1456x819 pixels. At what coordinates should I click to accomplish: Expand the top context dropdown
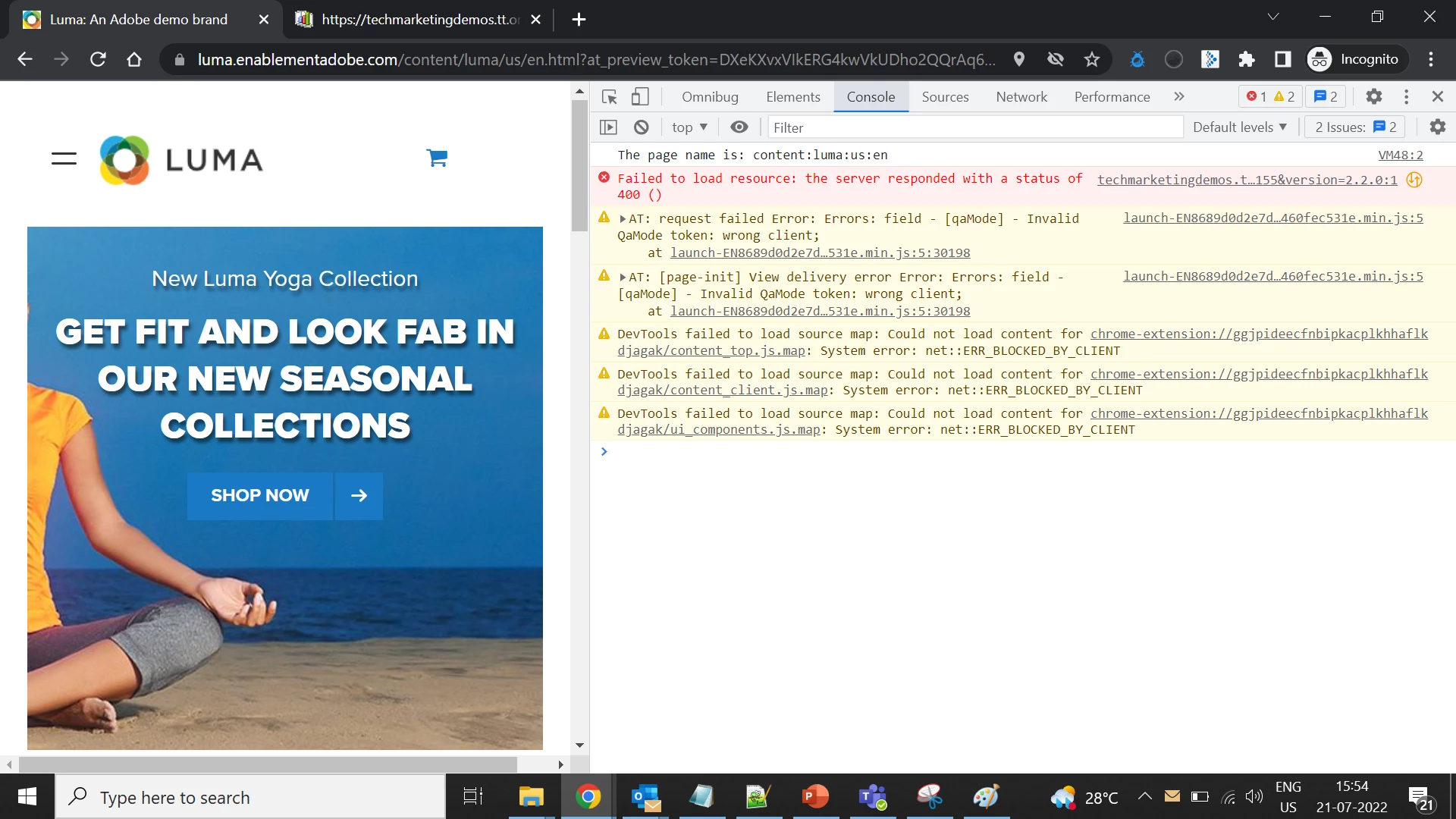[689, 127]
